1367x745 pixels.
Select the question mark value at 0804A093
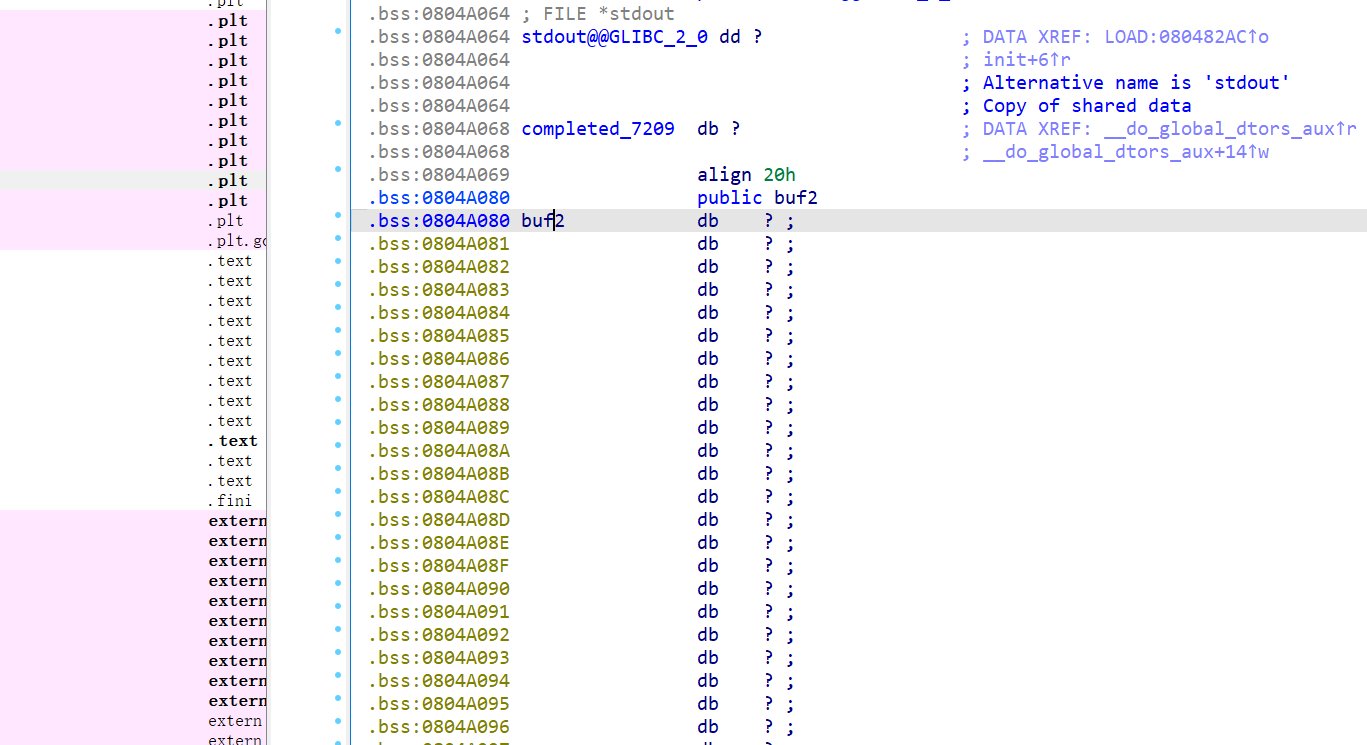(769, 658)
